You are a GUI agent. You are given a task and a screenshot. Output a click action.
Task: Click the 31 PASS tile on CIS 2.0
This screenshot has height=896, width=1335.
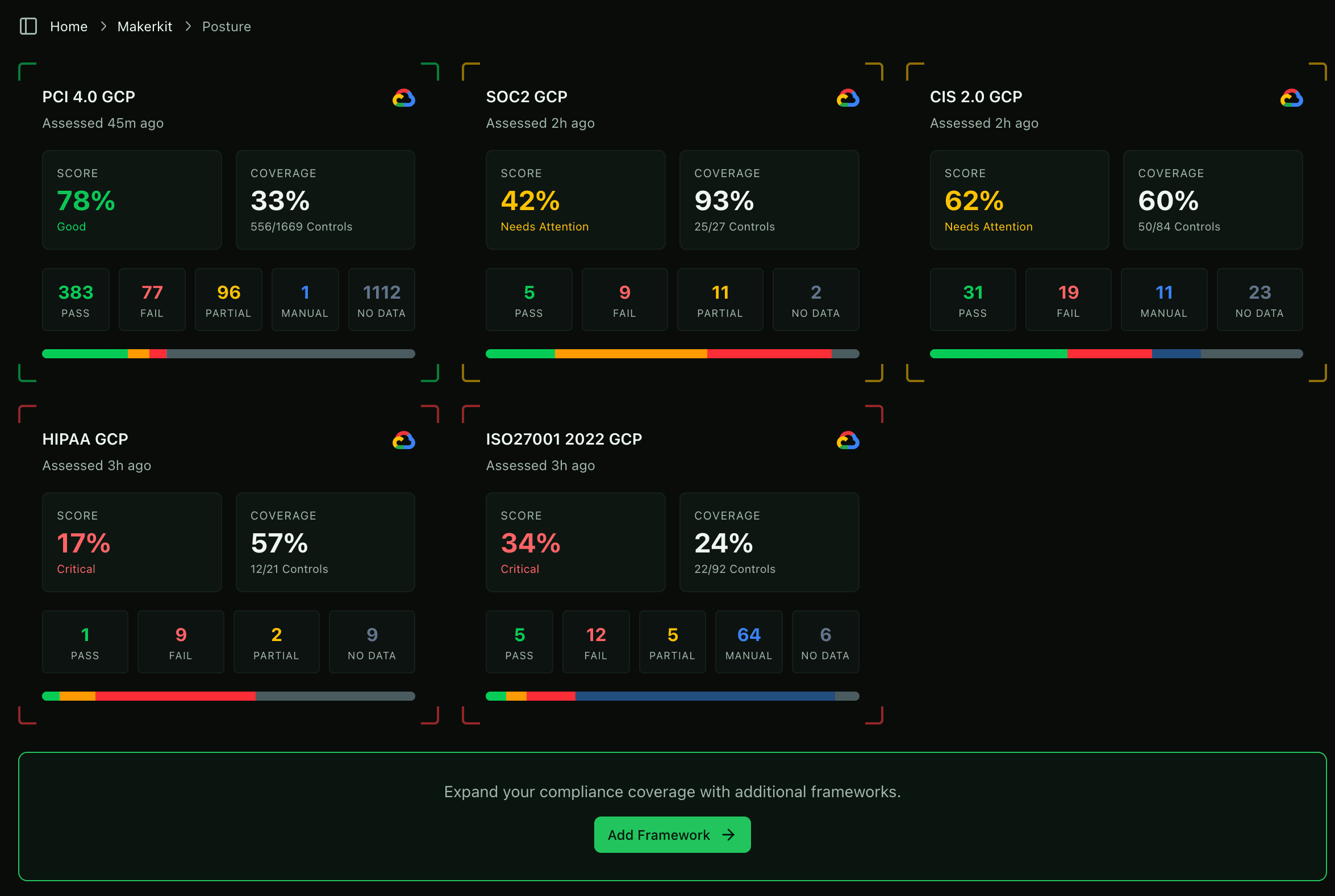[973, 299]
